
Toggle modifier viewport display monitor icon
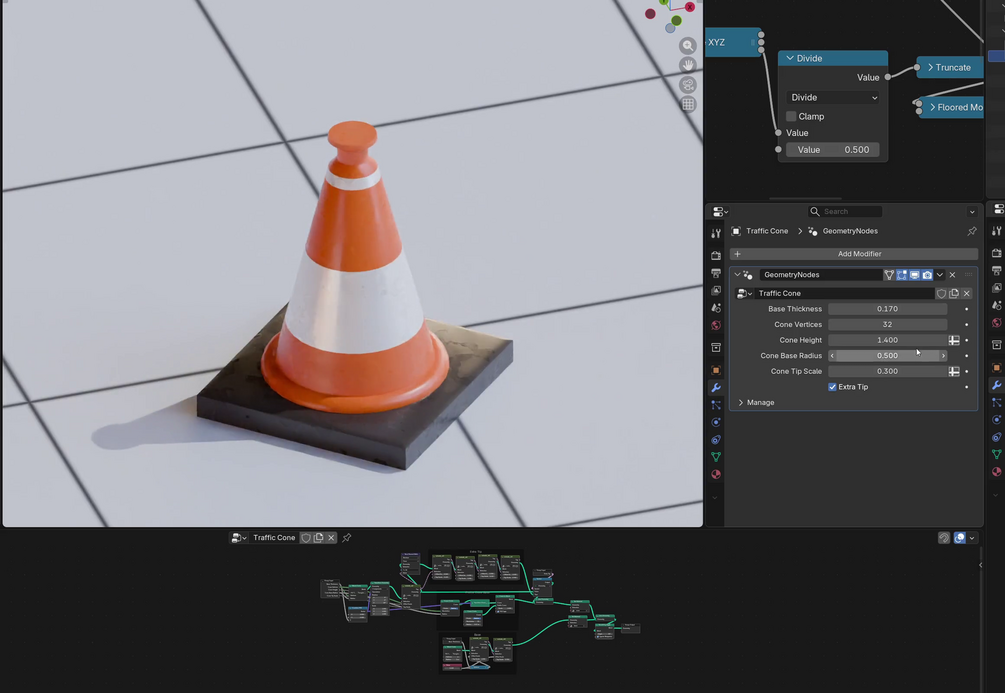915,274
